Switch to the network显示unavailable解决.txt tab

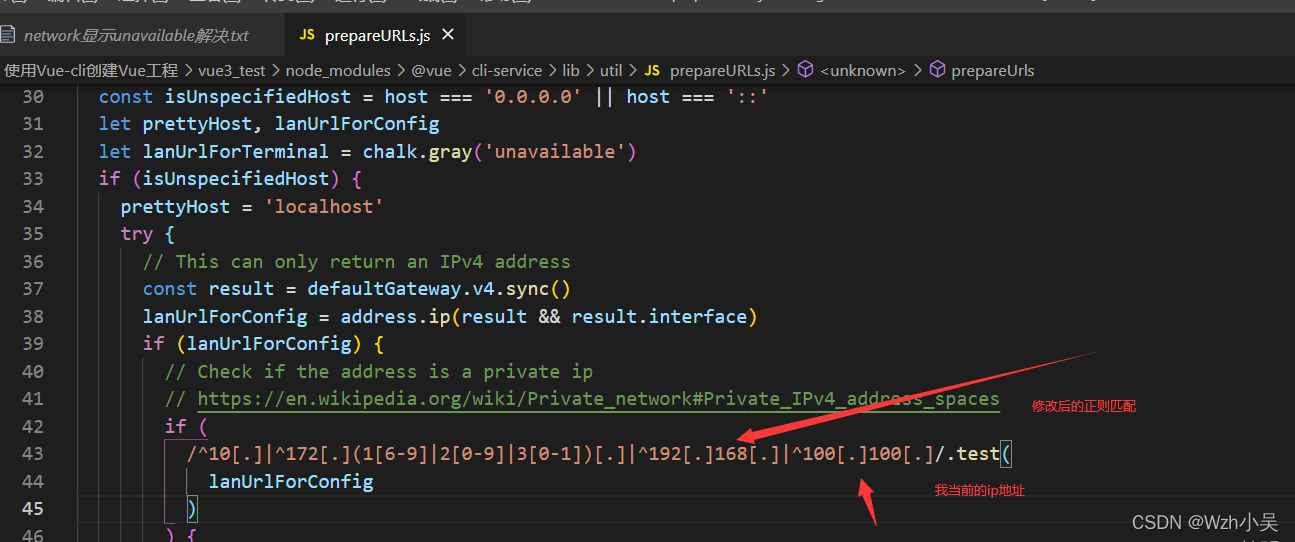137,36
